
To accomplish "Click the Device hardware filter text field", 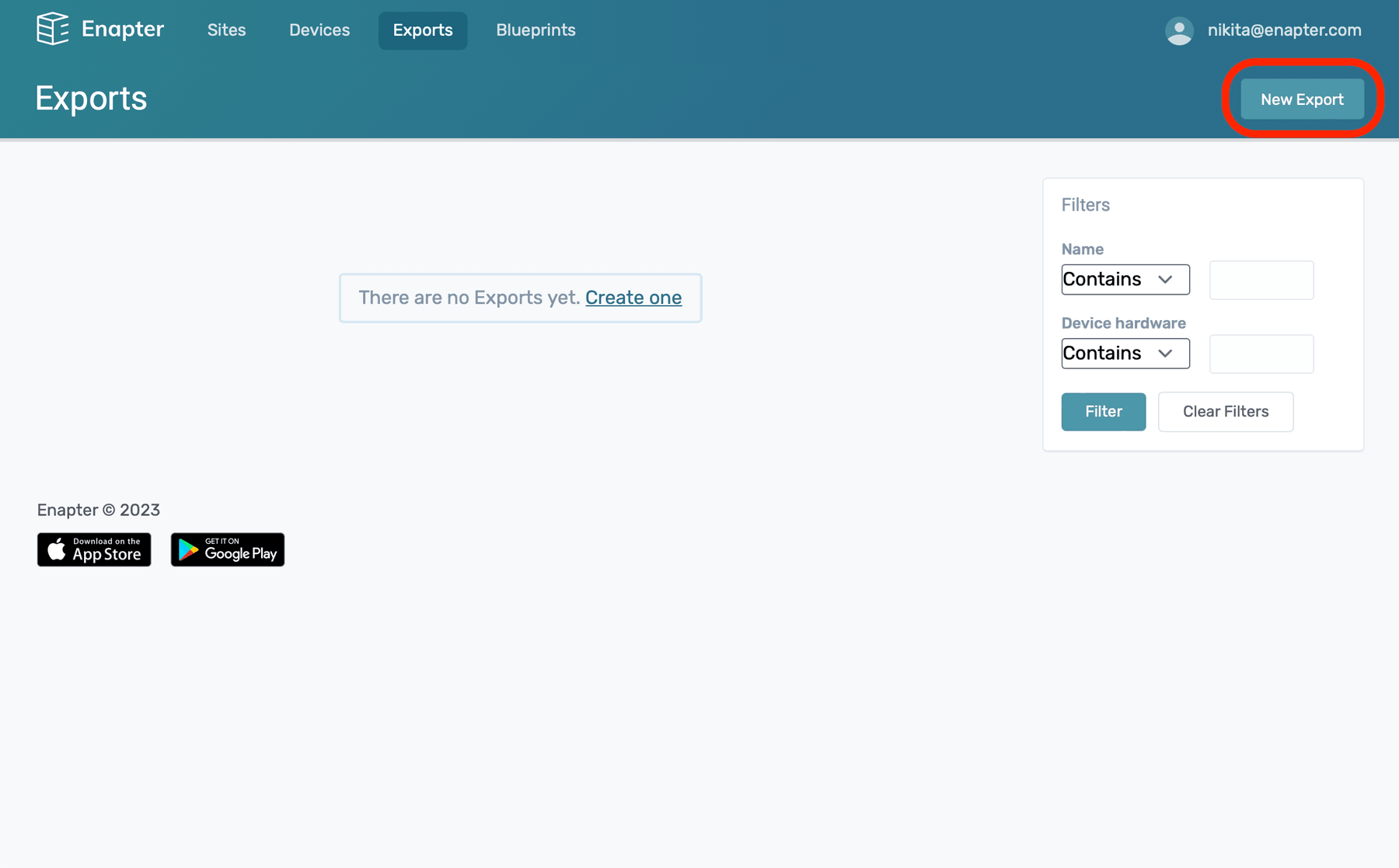I will tap(1261, 354).
